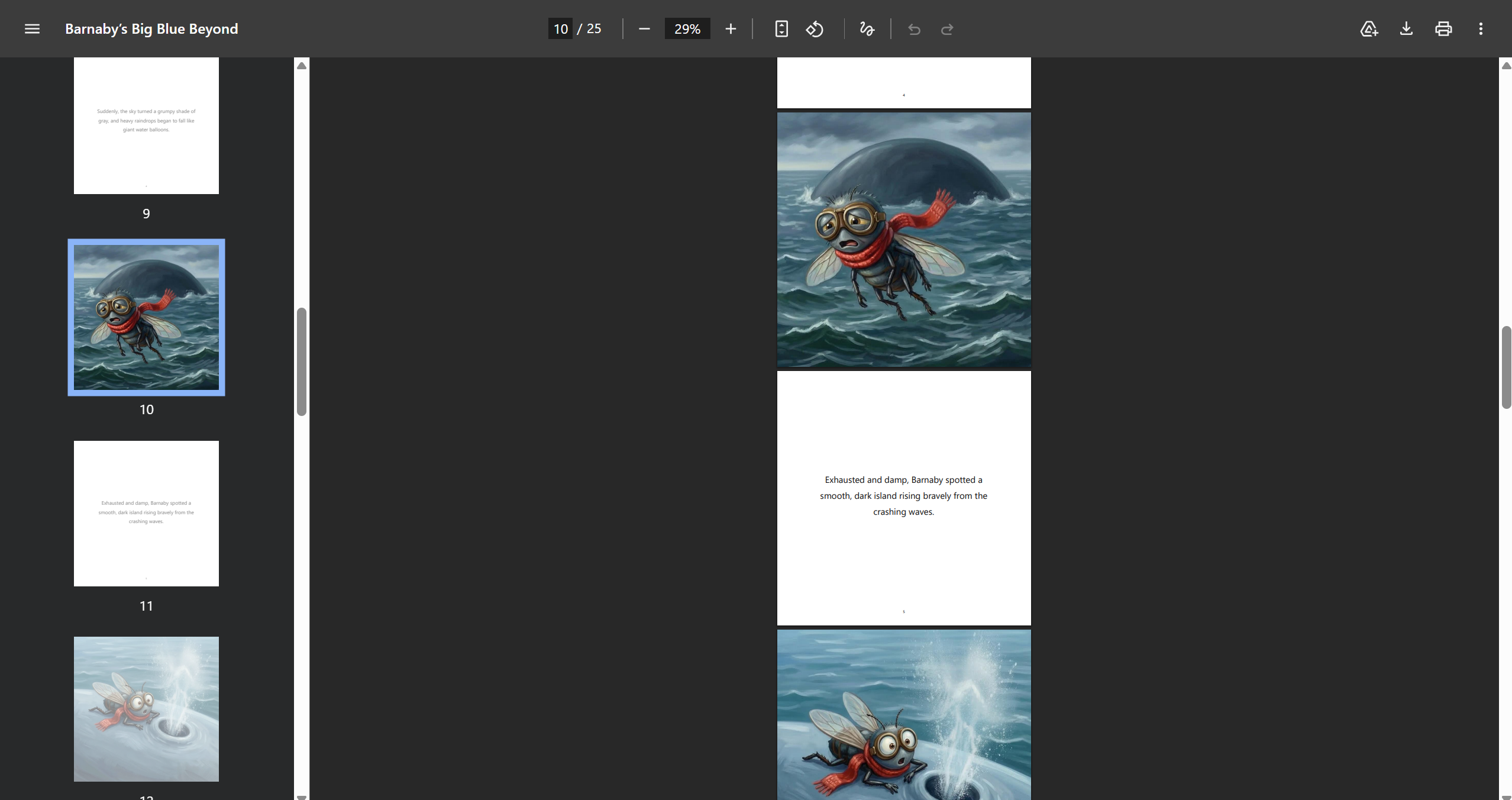Image resolution: width=1512 pixels, height=800 pixels.
Task: Select the Draw annotation tool
Action: [x=866, y=28]
